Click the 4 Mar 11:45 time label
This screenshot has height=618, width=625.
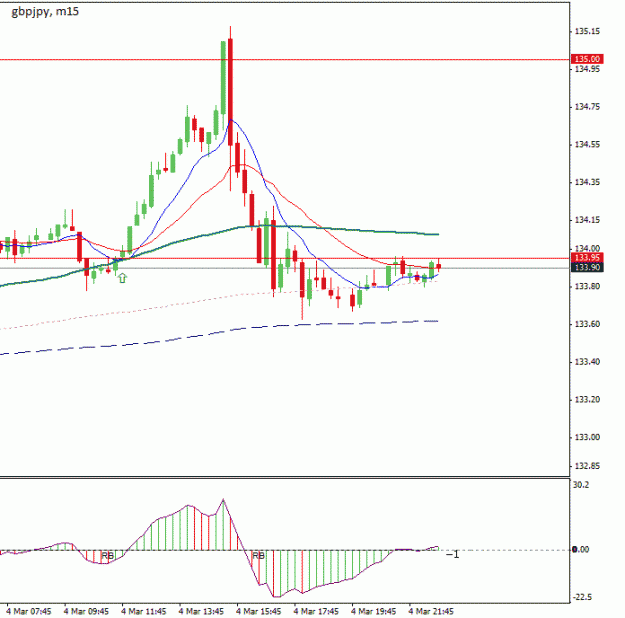tap(143, 611)
